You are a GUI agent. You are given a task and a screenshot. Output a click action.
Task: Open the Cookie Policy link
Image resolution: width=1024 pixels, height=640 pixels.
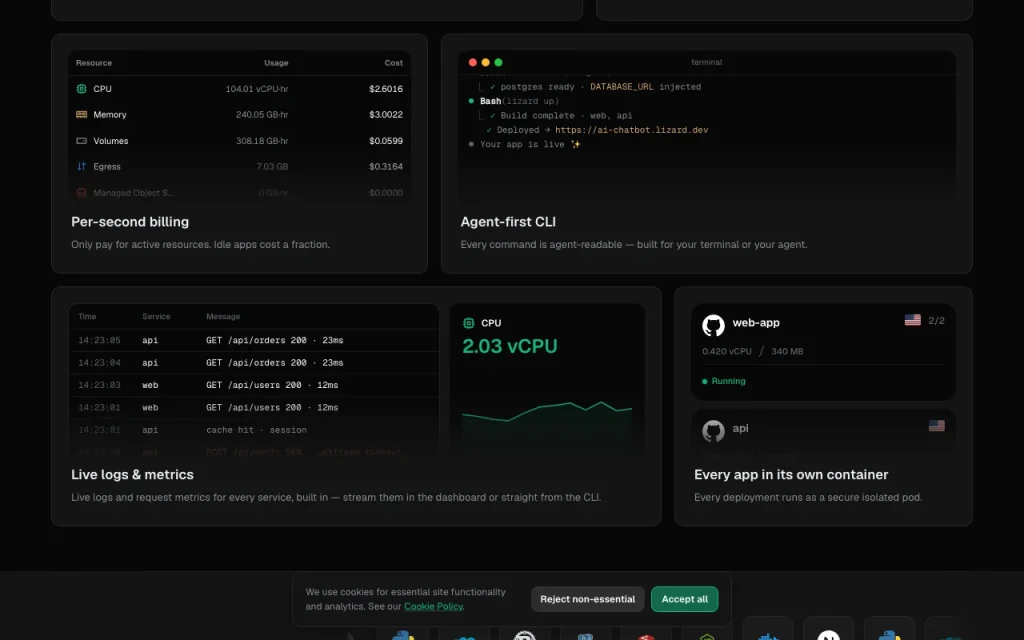pyautogui.click(x=434, y=607)
